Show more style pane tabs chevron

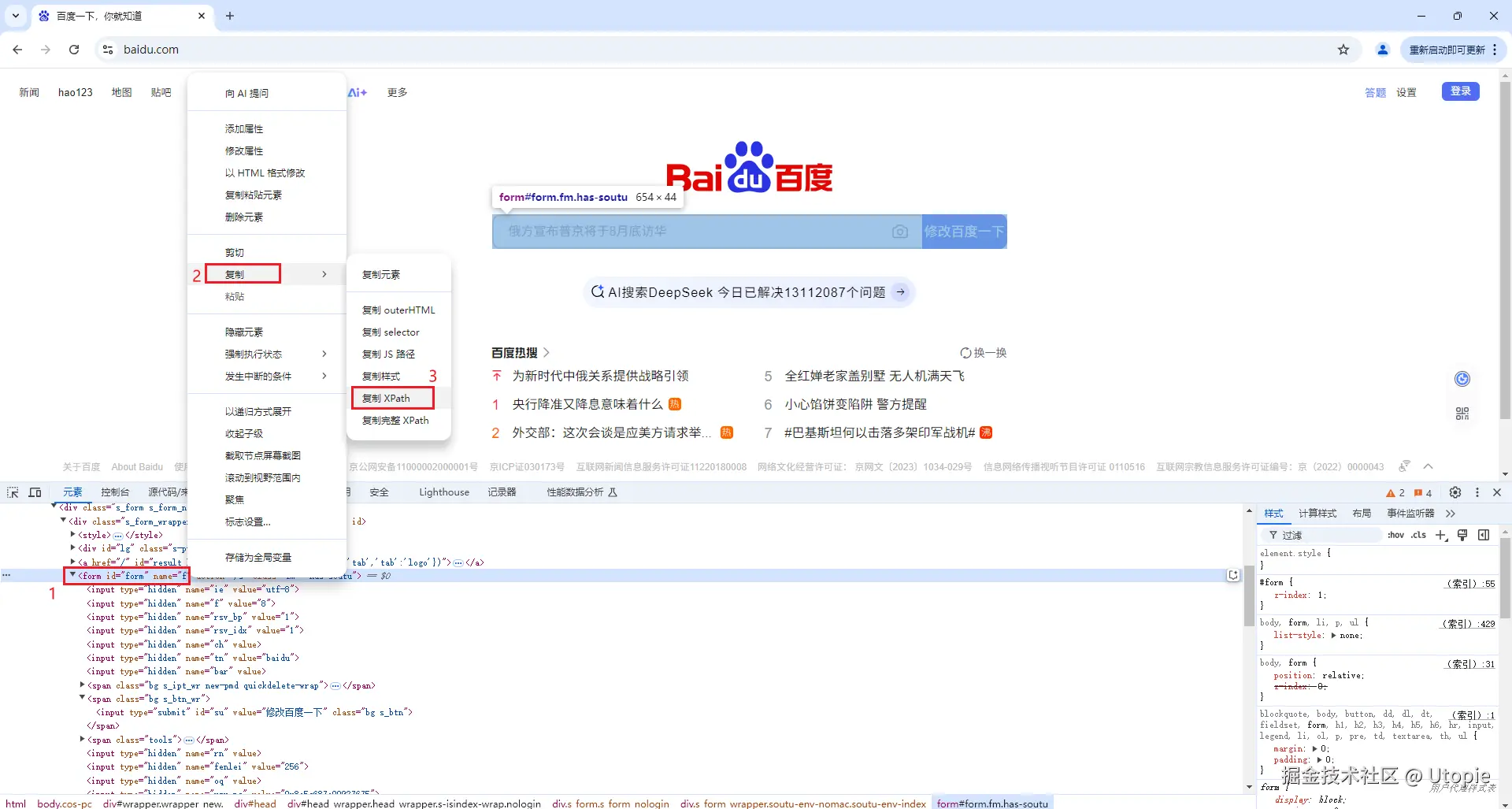pos(1451,514)
